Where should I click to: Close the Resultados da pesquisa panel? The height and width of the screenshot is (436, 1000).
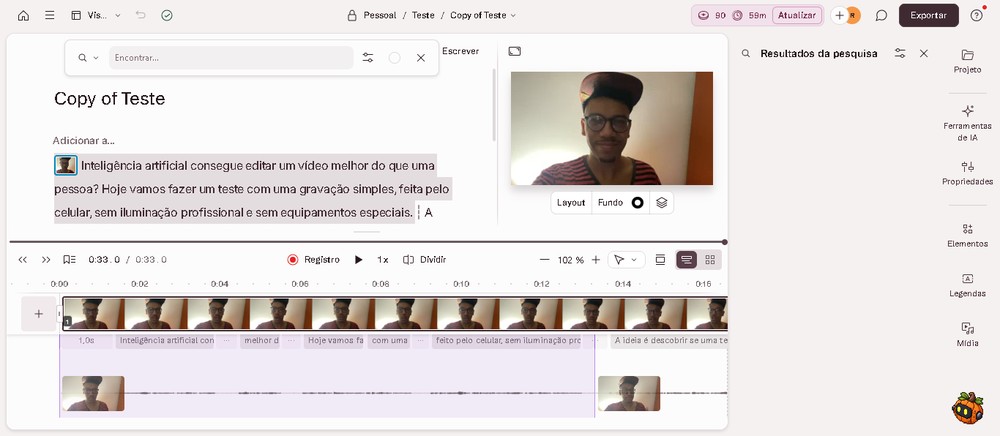(923, 54)
